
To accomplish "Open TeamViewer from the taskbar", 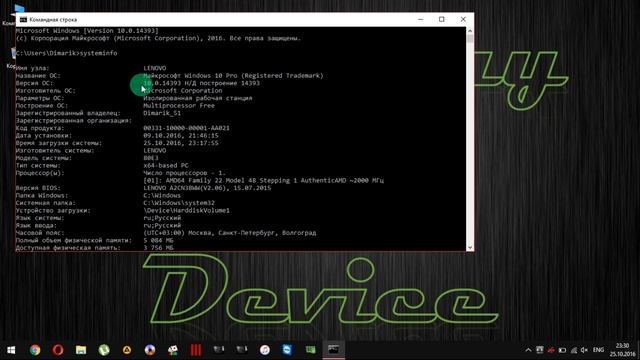I will [x=287, y=350].
